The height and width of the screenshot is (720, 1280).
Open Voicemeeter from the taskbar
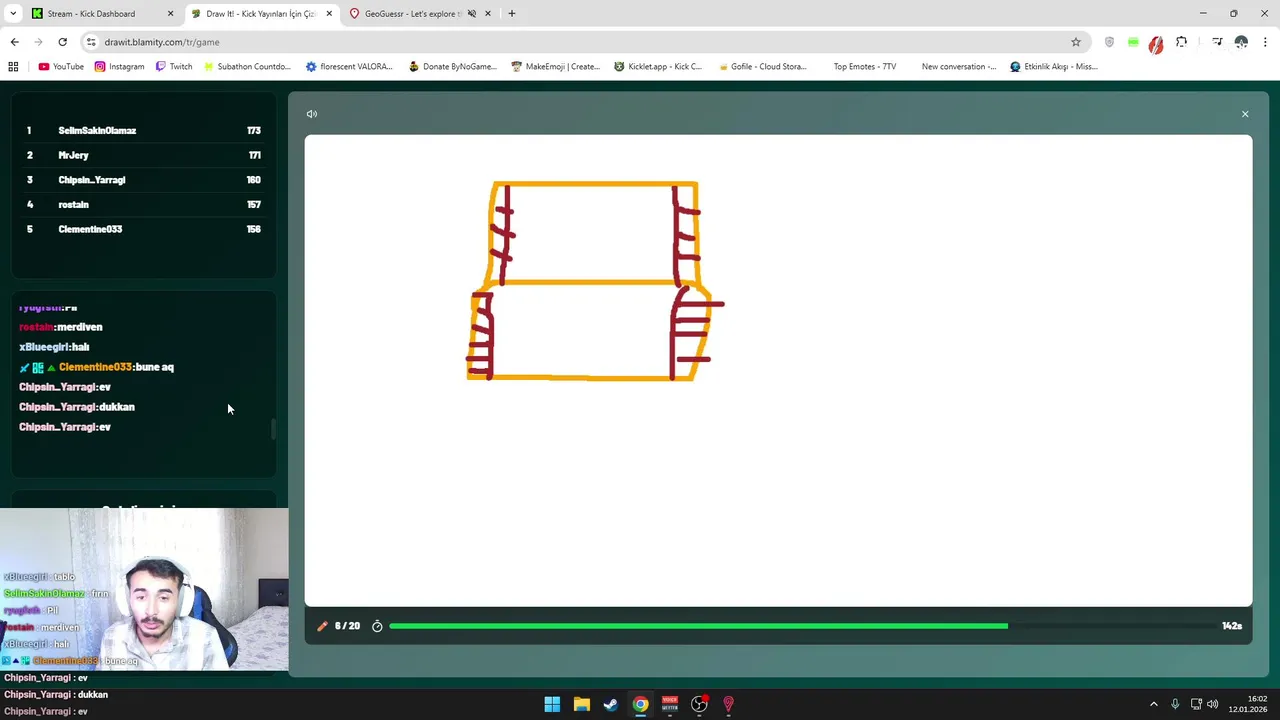click(x=670, y=704)
